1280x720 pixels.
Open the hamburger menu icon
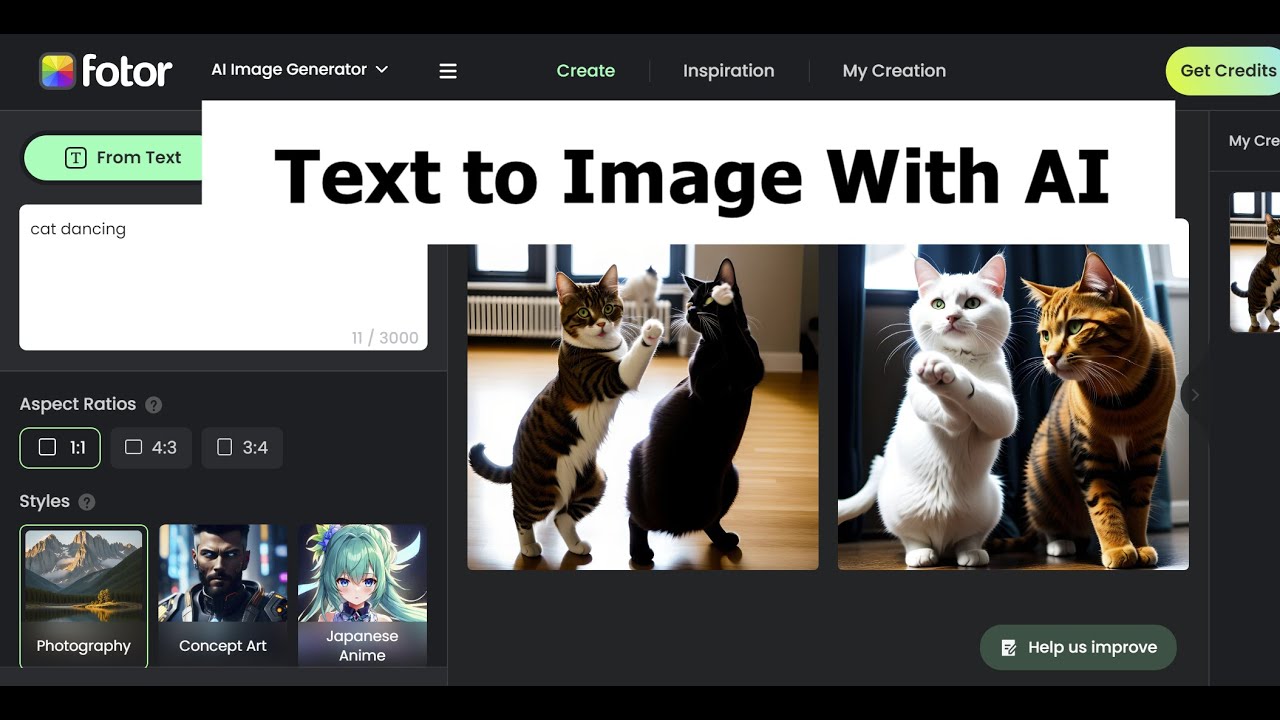pos(448,71)
